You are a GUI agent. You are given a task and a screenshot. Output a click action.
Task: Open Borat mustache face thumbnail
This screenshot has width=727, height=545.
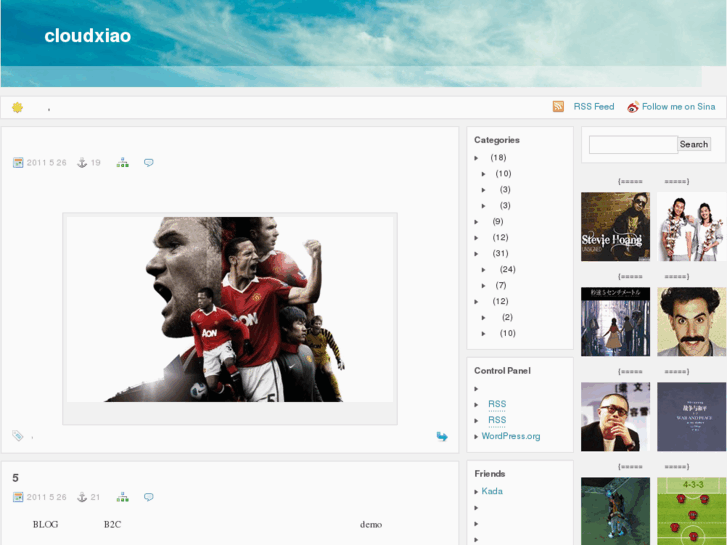[x=692, y=321]
